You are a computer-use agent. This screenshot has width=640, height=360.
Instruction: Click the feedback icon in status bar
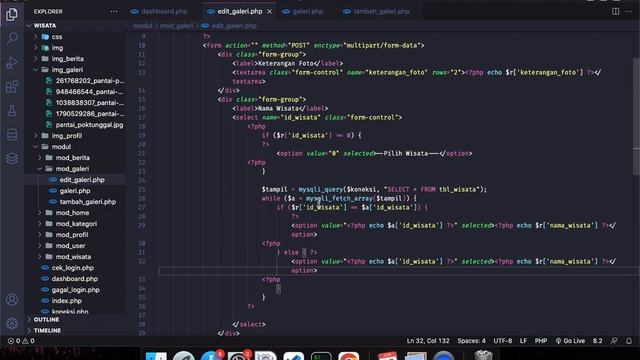(614, 341)
